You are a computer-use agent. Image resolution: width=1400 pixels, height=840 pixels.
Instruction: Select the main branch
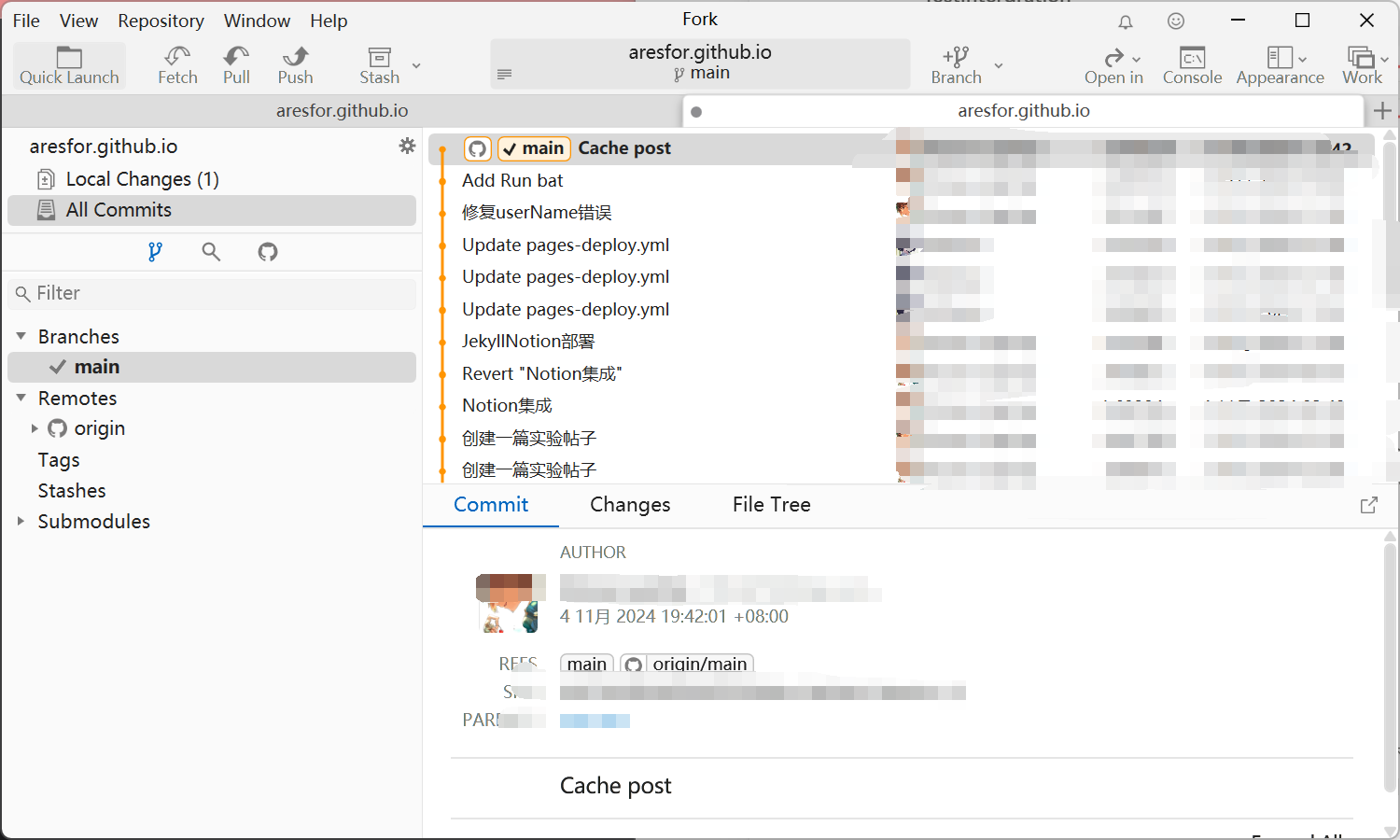point(212,367)
